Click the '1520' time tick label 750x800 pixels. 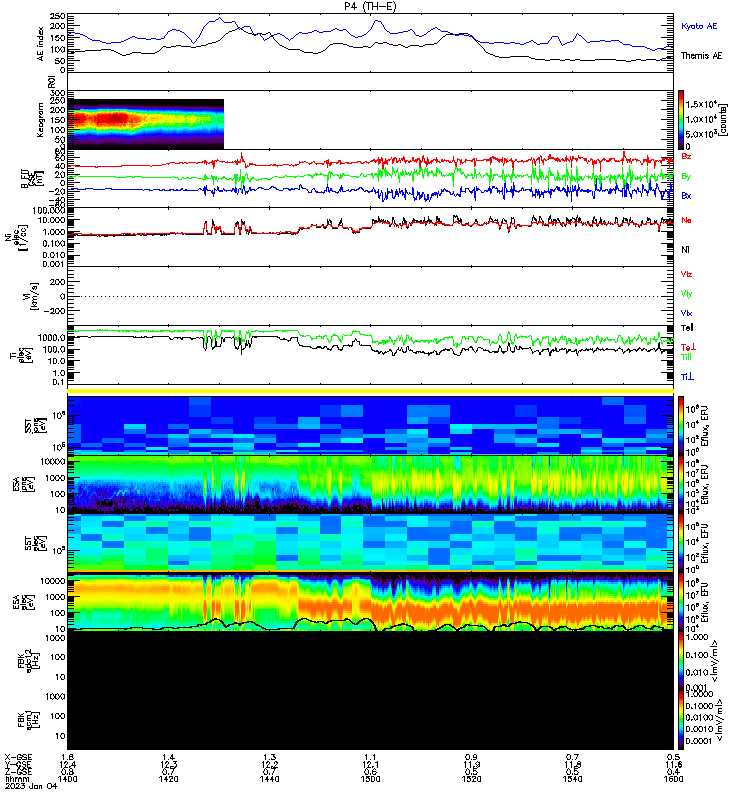(471, 779)
